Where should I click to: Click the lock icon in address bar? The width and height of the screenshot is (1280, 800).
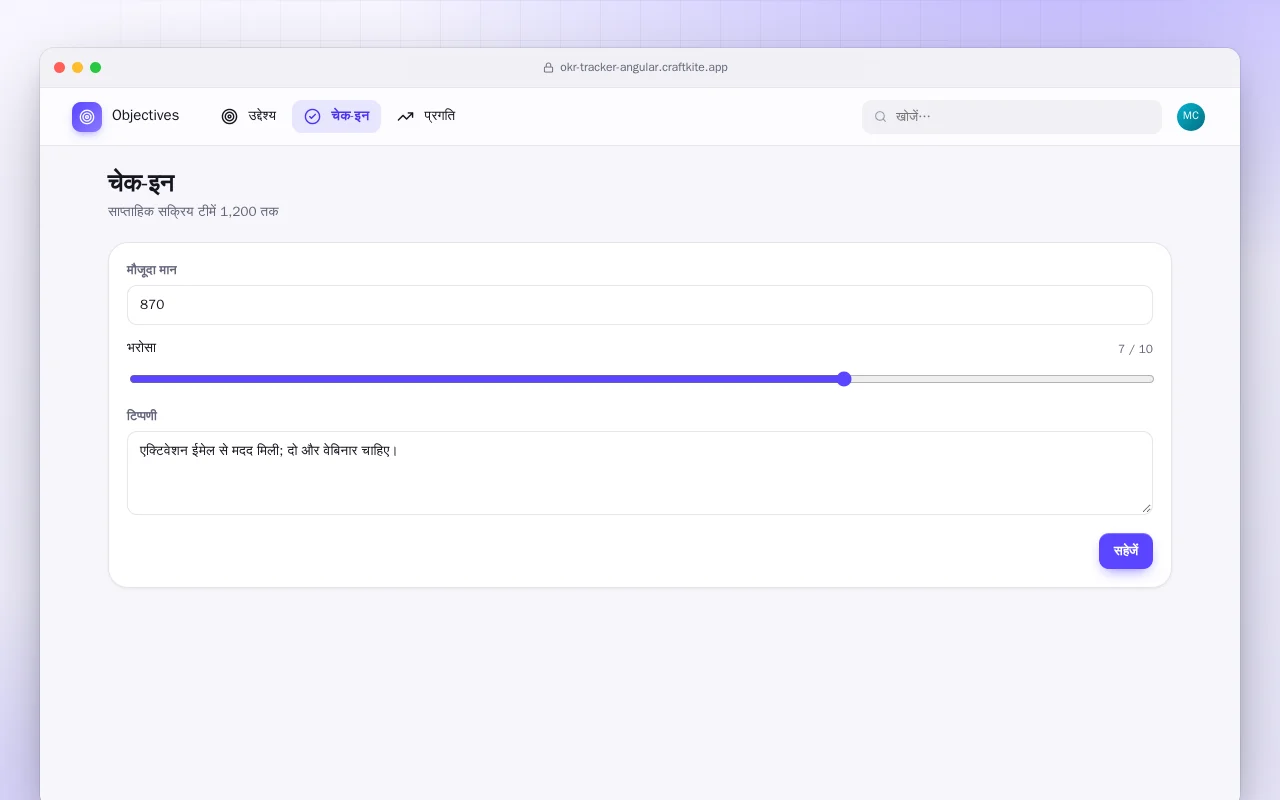[548, 68]
